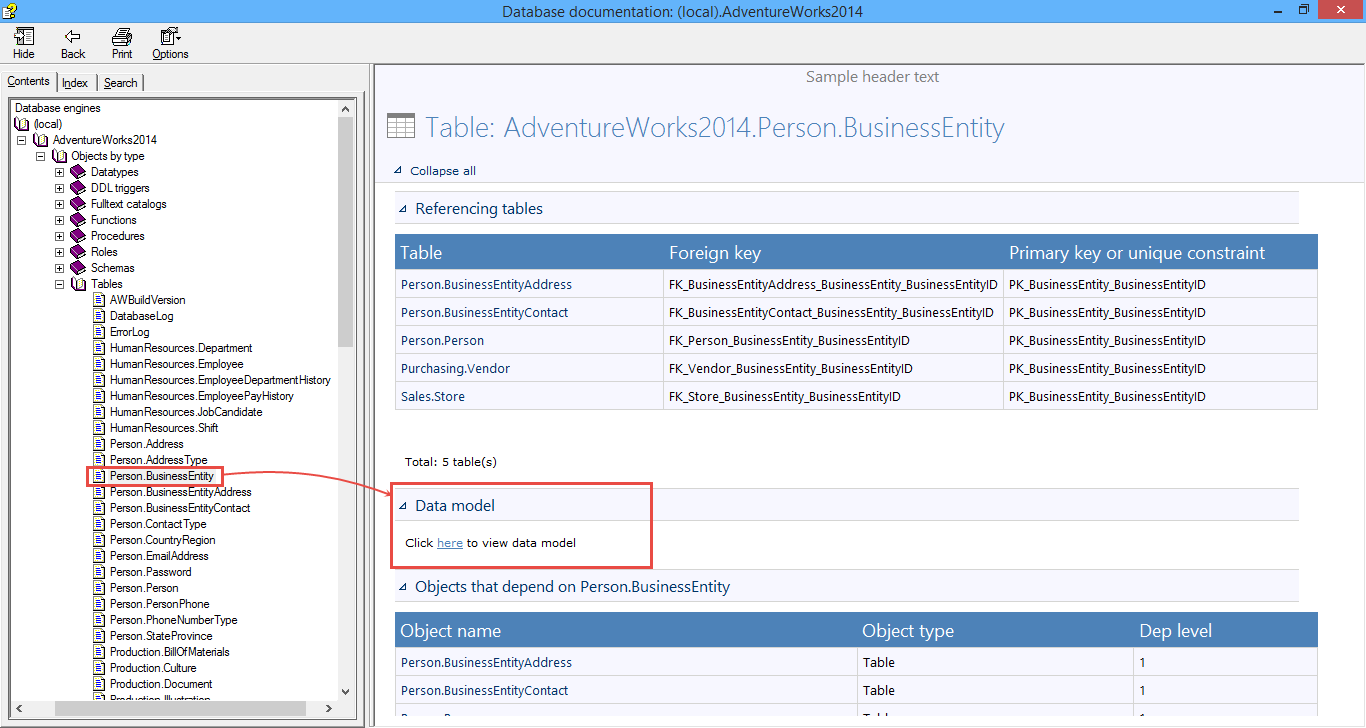
Task: Click the Functions book icon
Action: click(x=79, y=220)
